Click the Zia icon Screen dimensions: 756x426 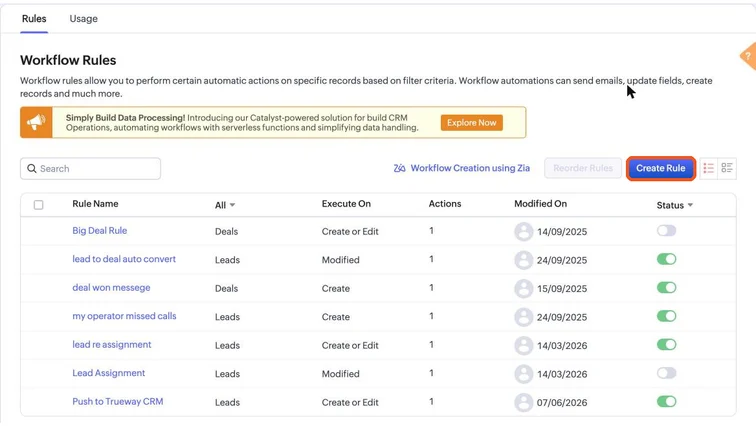[x=399, y=168]
